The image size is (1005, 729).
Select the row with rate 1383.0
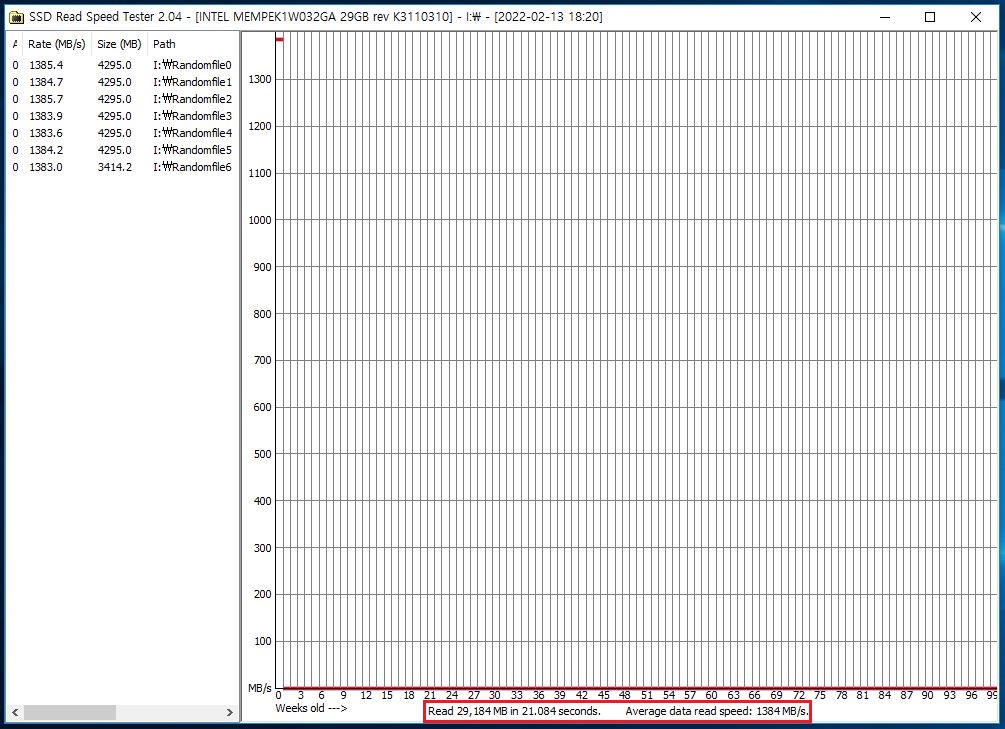click(x=122, y=167)
